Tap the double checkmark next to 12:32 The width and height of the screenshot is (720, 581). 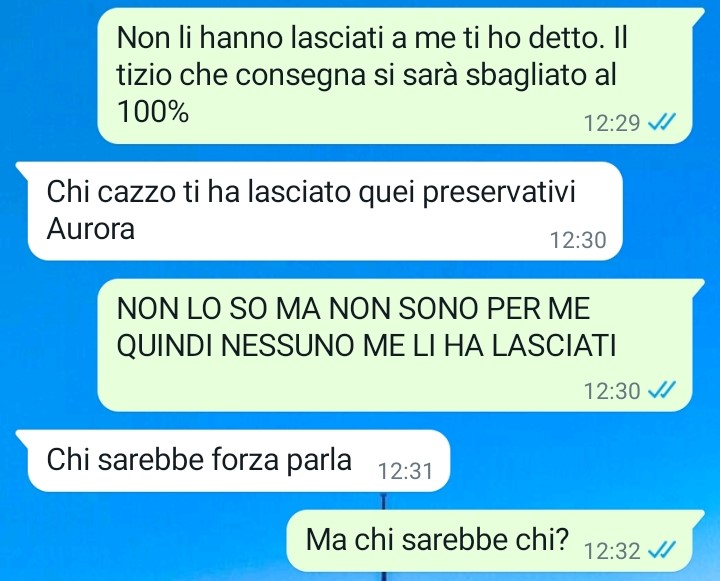[661, 550]
